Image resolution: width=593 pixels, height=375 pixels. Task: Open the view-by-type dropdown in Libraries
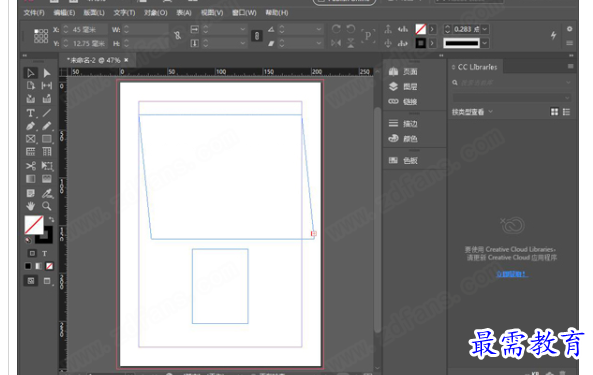pos(472,112)
